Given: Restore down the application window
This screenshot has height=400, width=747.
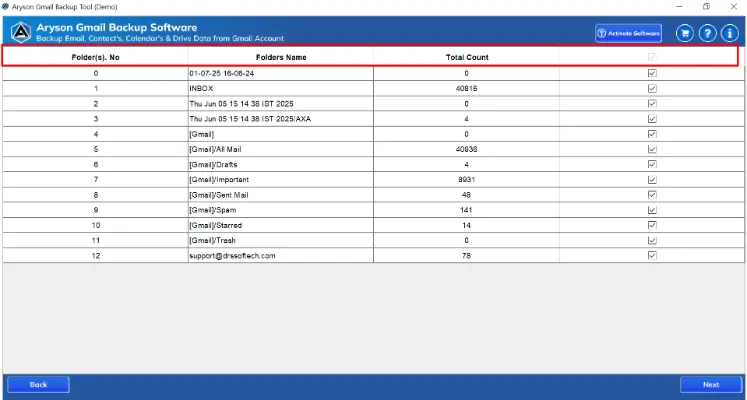Looking at the screenshot, I should point(706,7).
